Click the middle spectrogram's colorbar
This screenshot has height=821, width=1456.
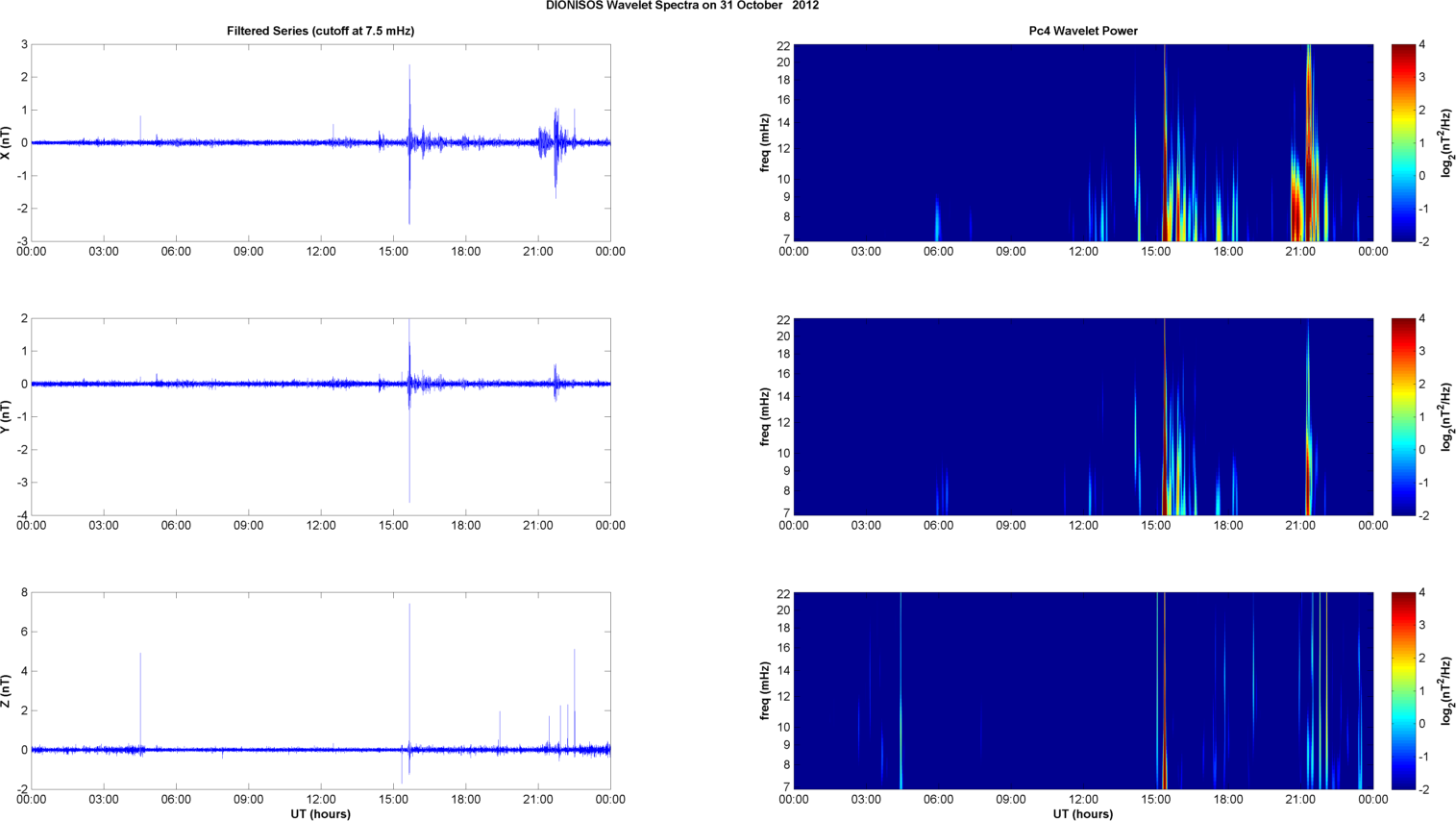pyautogui.click(x=1403, y=416)
